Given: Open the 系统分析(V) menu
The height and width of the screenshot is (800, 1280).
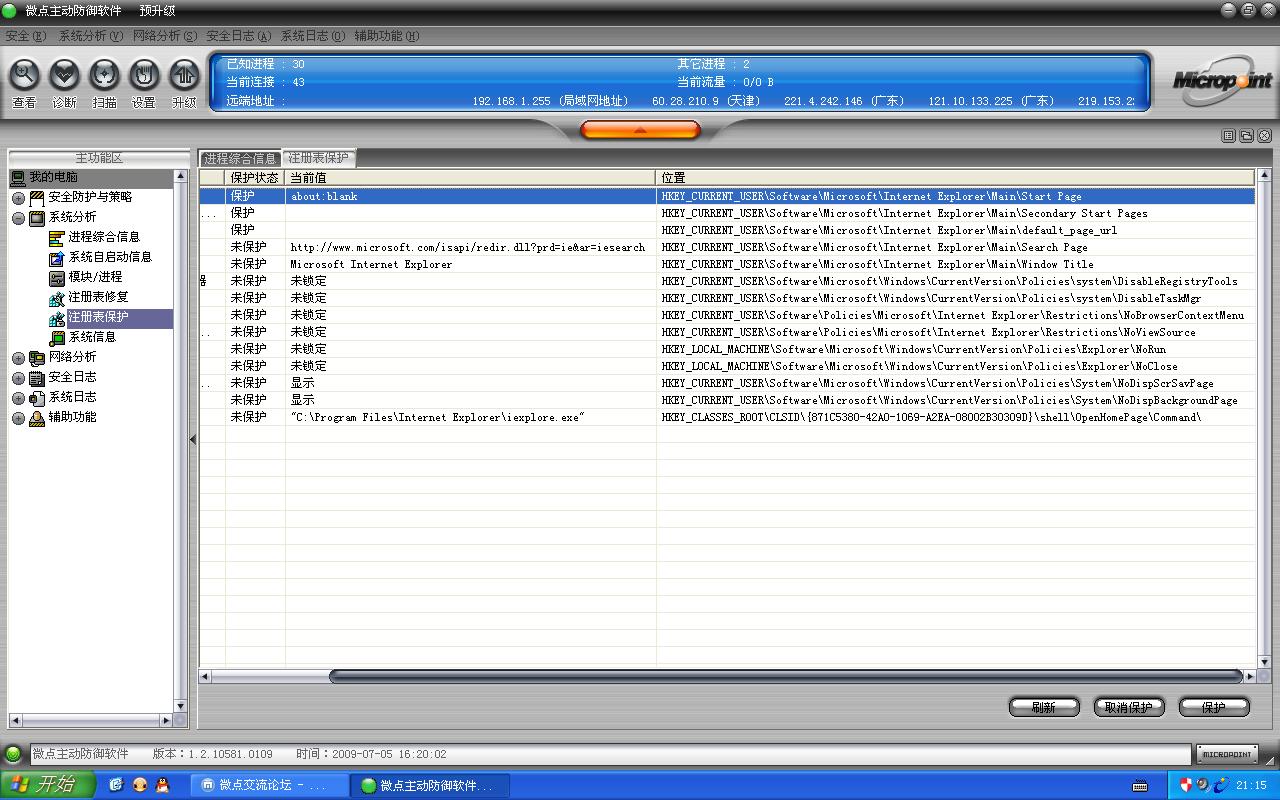Looking at the screenshot, I should click(x=90, y=36).
